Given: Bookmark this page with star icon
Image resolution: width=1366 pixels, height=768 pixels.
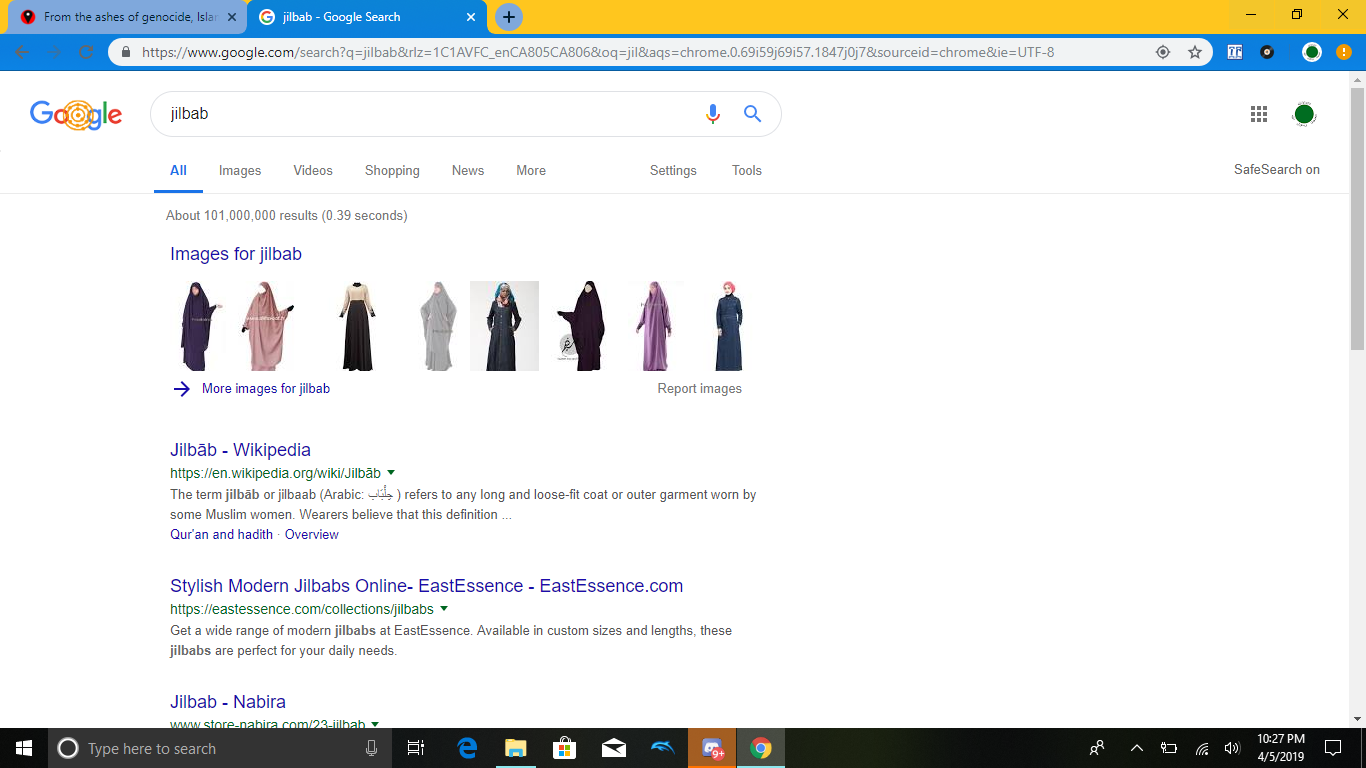Looking at the screenshot, I should click(1195, 52).
